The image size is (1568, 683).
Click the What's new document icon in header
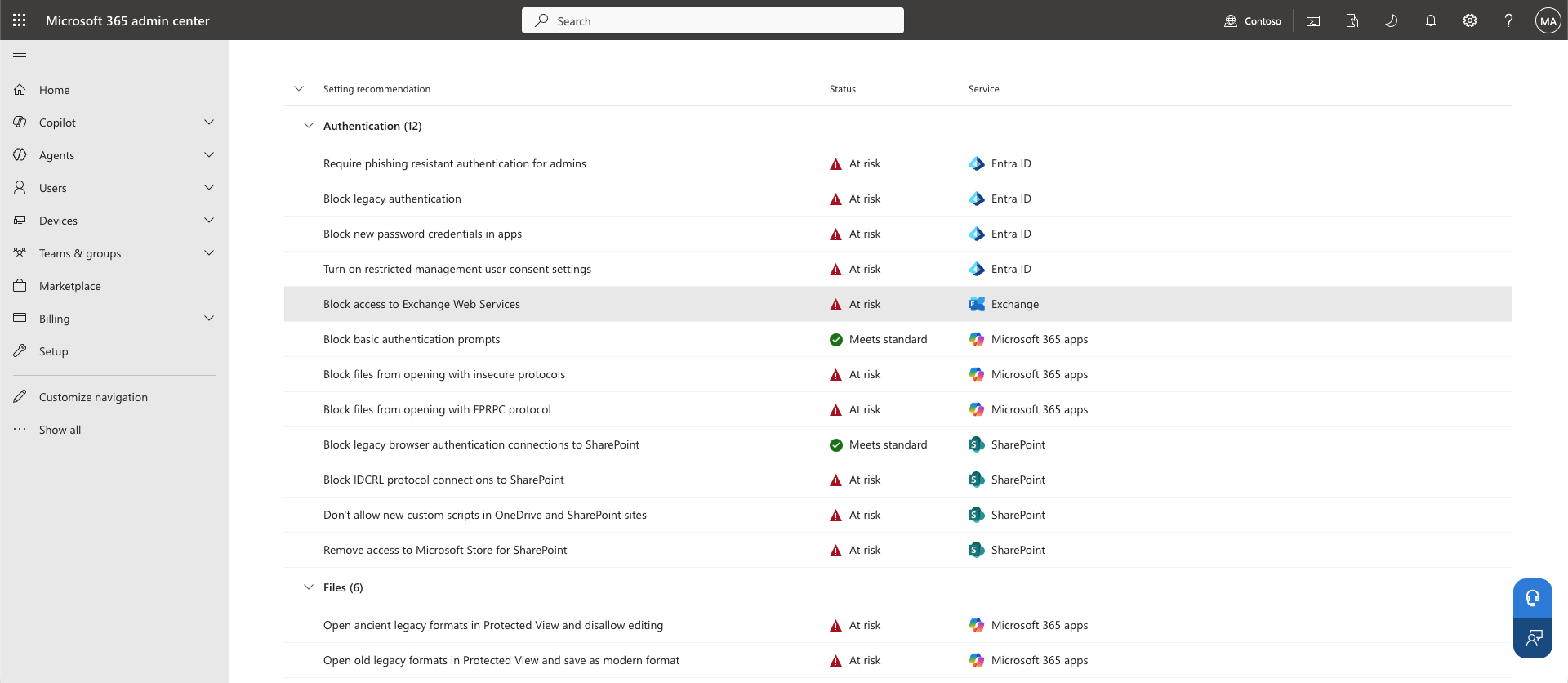point(1352,20)
